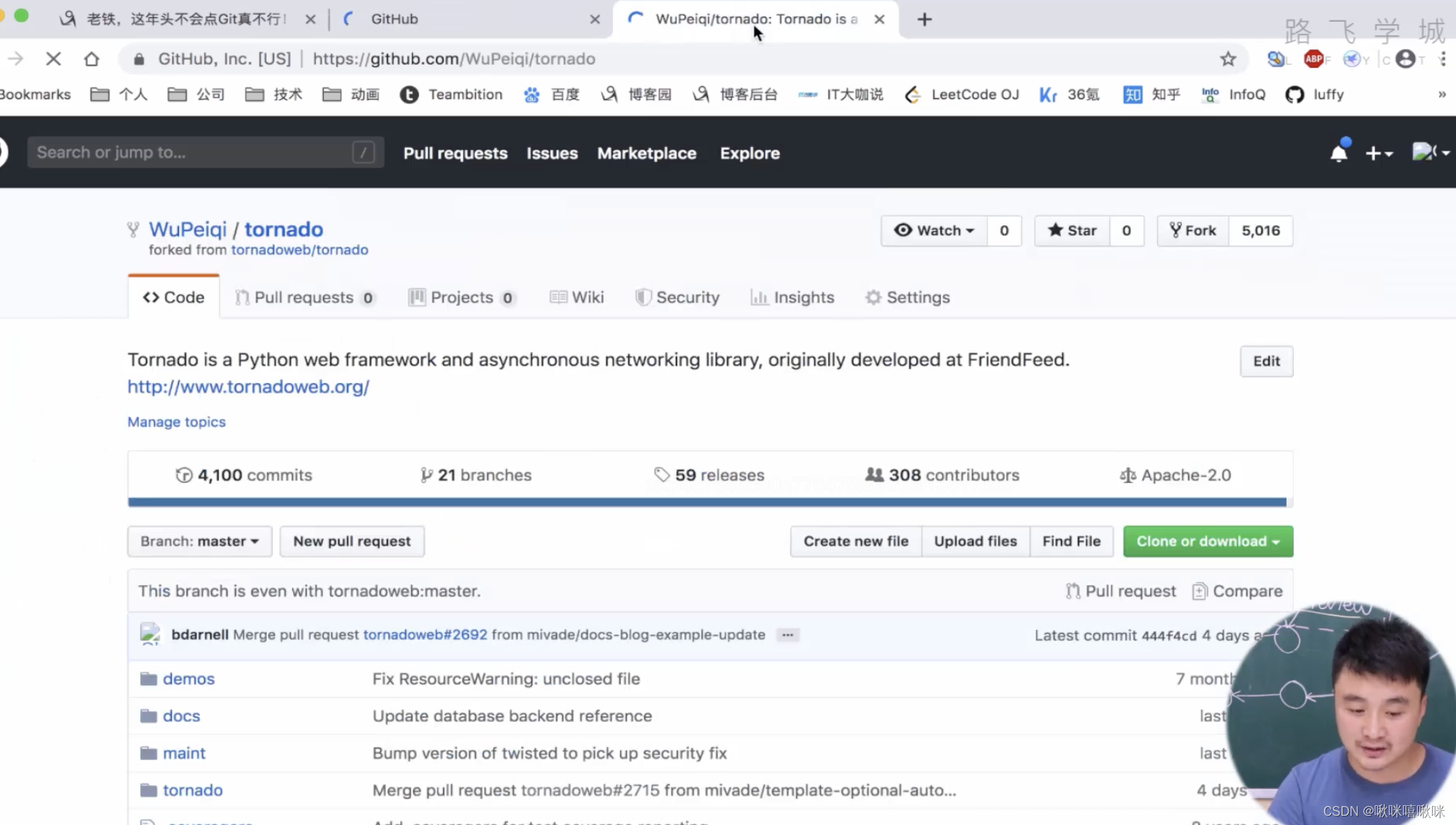Focus the Search or jump to field
The height and width of the screenshot is (825, 1456).
click(205, 152)
